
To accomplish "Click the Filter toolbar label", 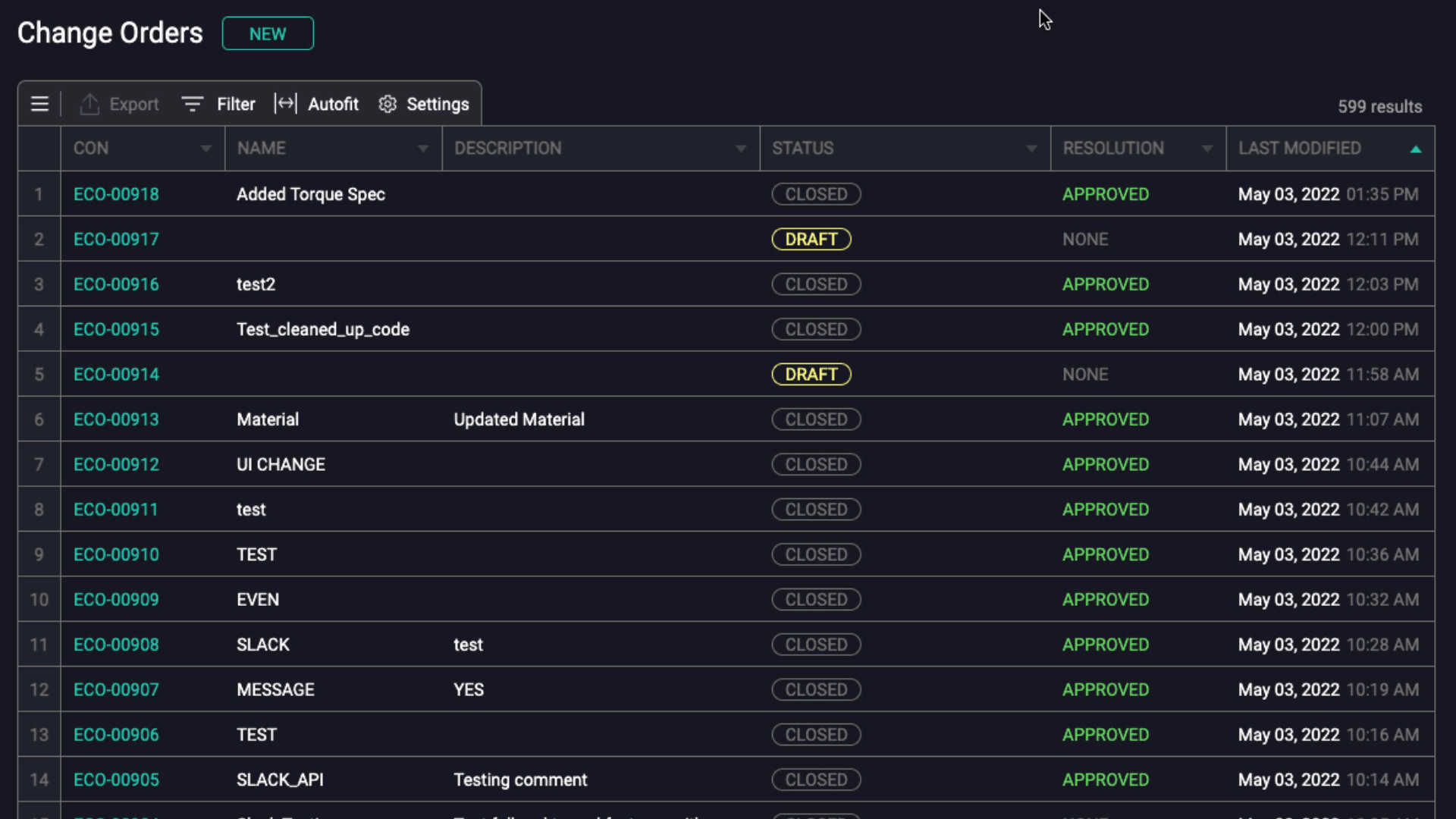I will (x=236, y=104).
